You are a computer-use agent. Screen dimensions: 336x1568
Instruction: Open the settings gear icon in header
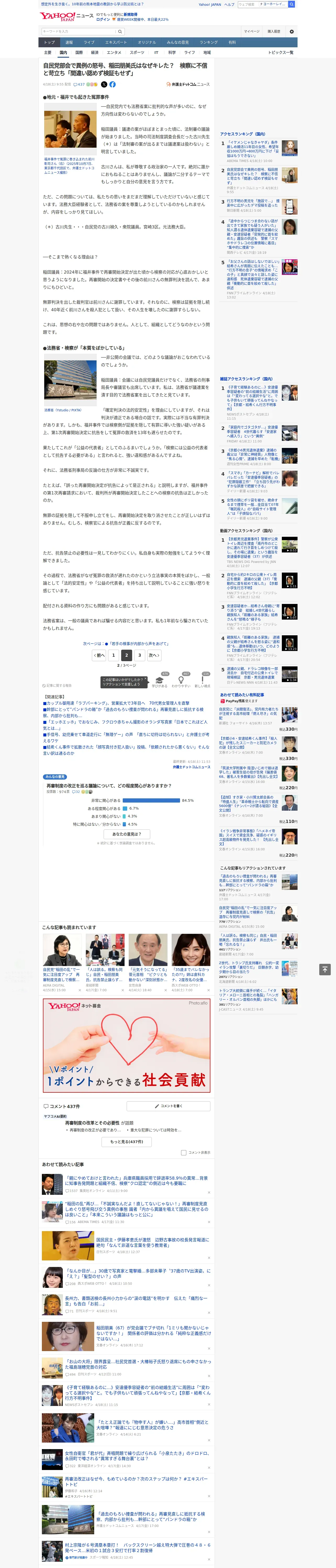[x=292, y=32]
